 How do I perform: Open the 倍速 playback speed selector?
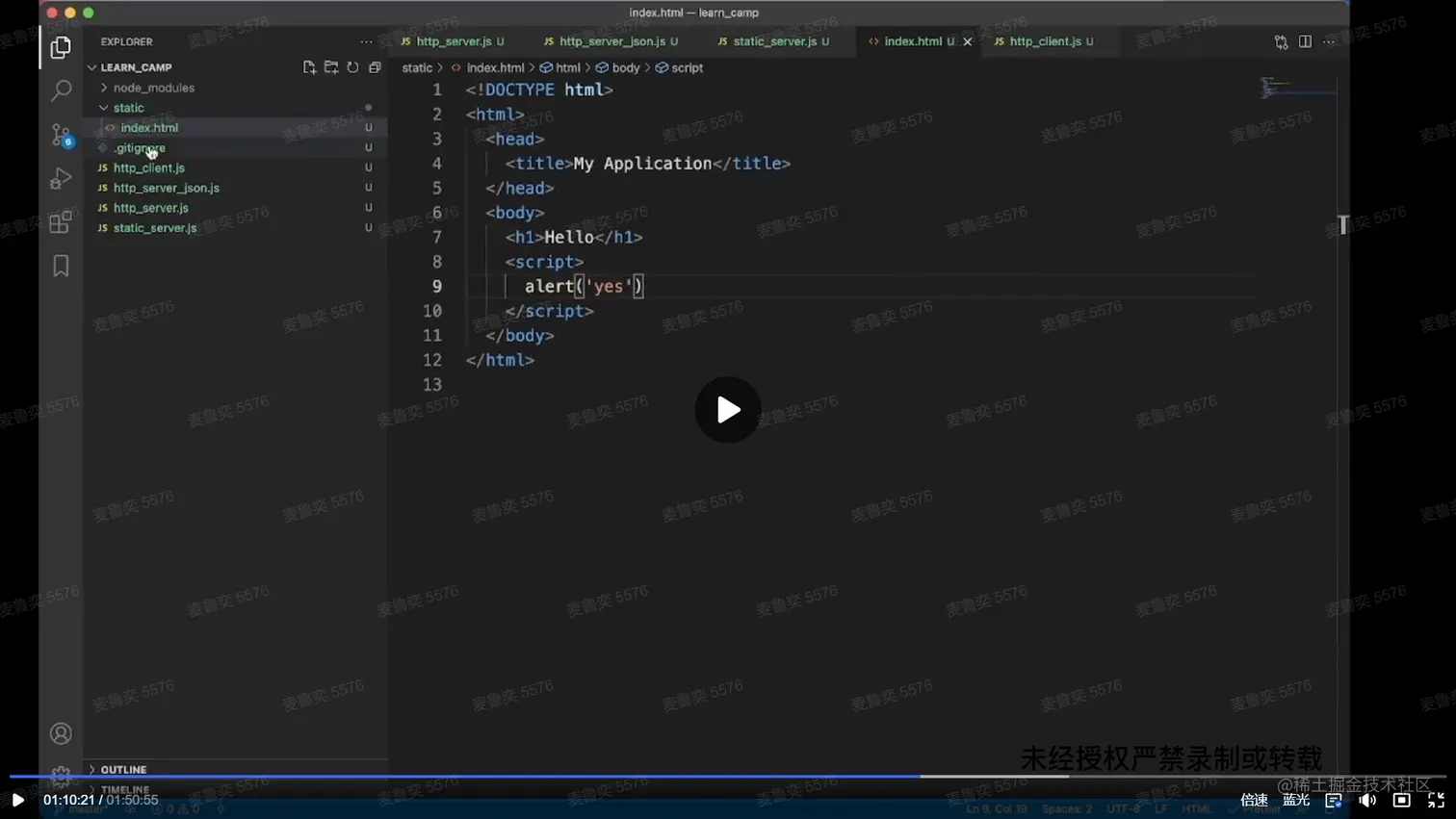coord(1254,800)
